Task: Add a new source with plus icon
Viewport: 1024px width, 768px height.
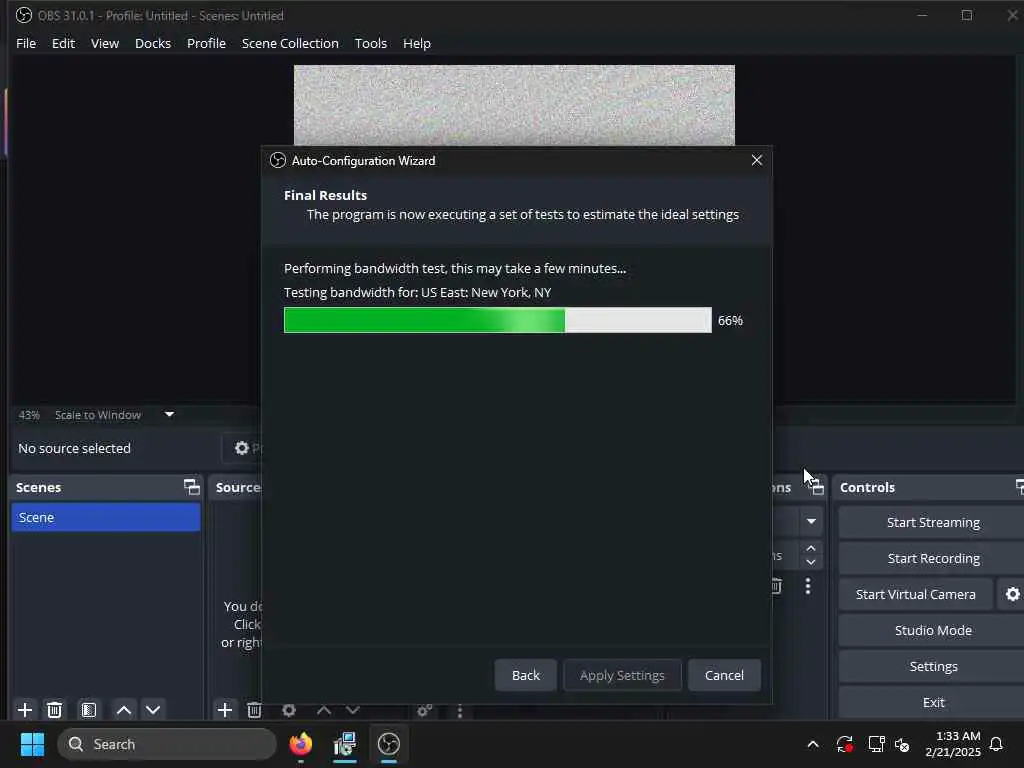Action: click(225, 709)
